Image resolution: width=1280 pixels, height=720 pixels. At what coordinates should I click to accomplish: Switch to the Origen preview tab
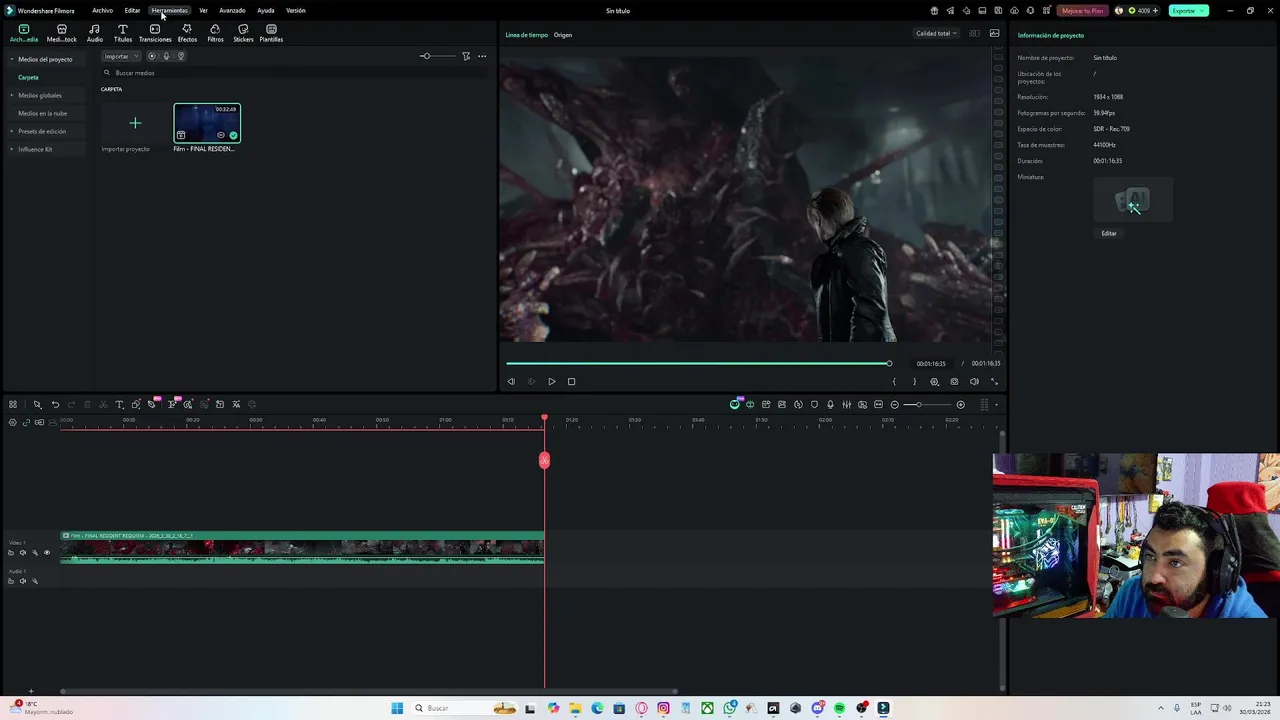(x=563, y=35)
